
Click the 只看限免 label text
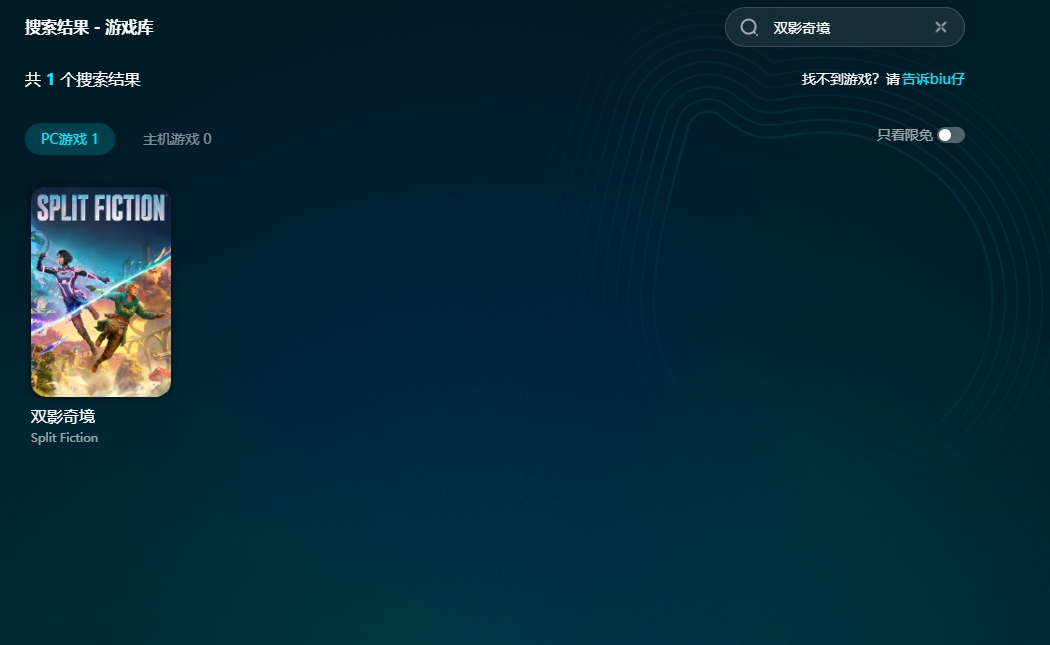pos(904,135)
